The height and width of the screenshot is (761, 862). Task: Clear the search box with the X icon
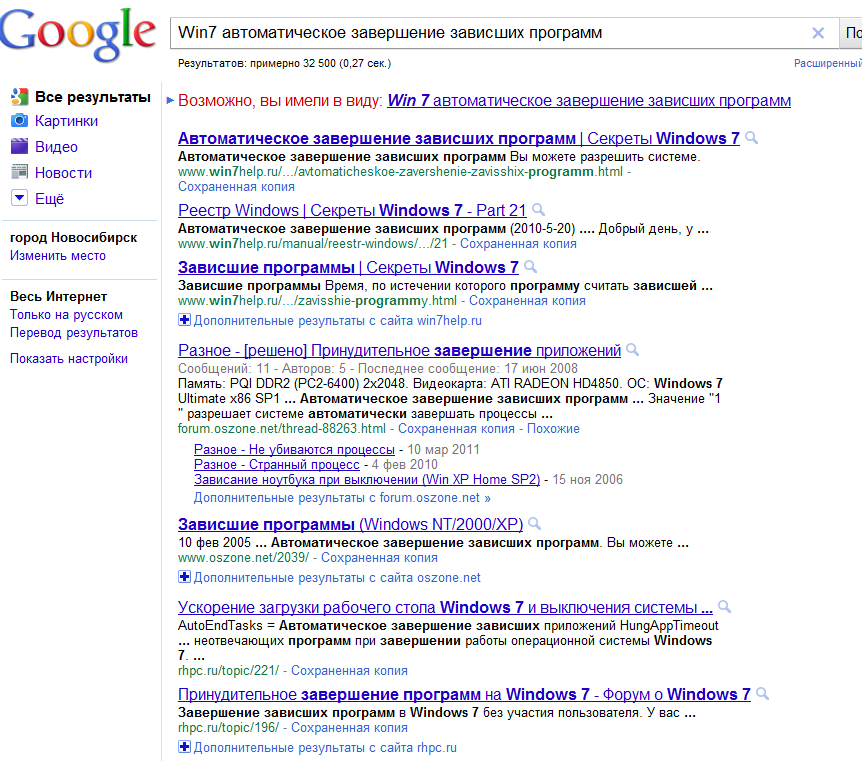[818, 33]
